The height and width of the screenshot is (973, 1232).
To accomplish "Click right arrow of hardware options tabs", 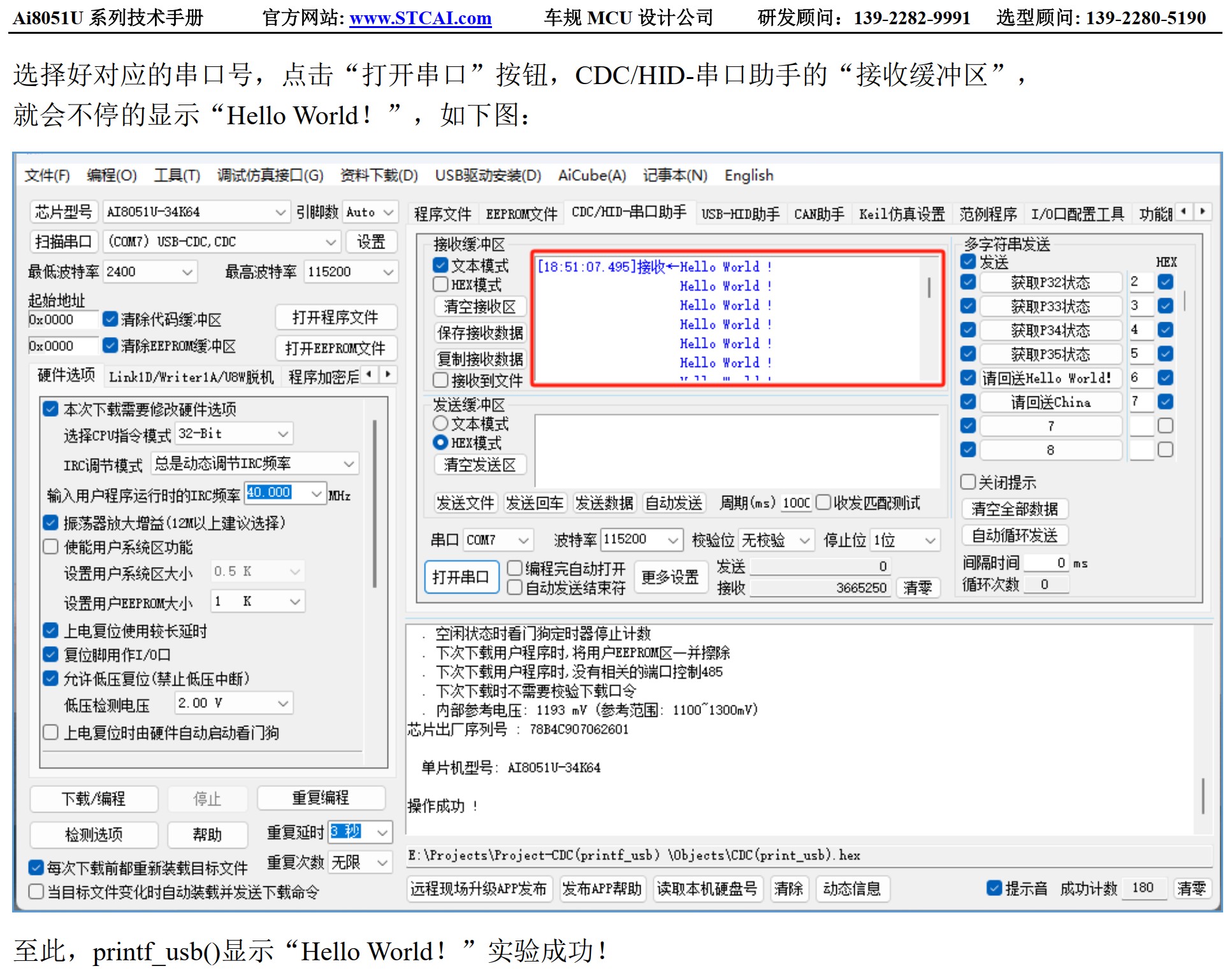I will [388, 374].
